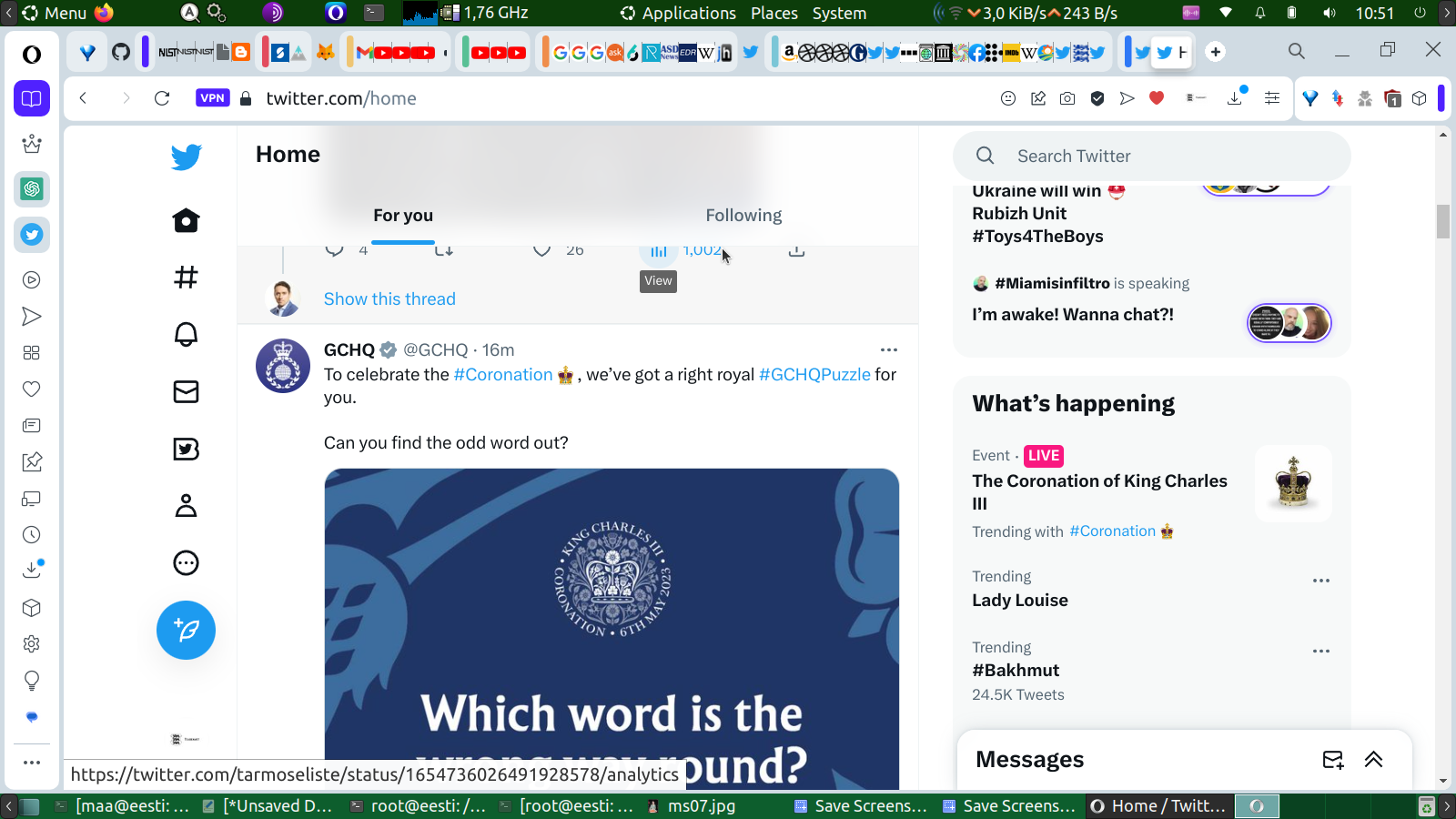
Task: Open Bookmarks heart in Opera sidebar
Action: [x=32, y=389]
